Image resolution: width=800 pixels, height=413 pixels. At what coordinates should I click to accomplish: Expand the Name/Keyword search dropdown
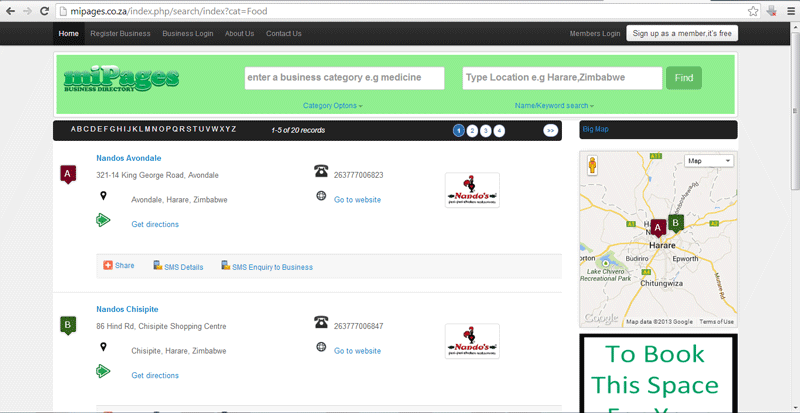(554, 106)
